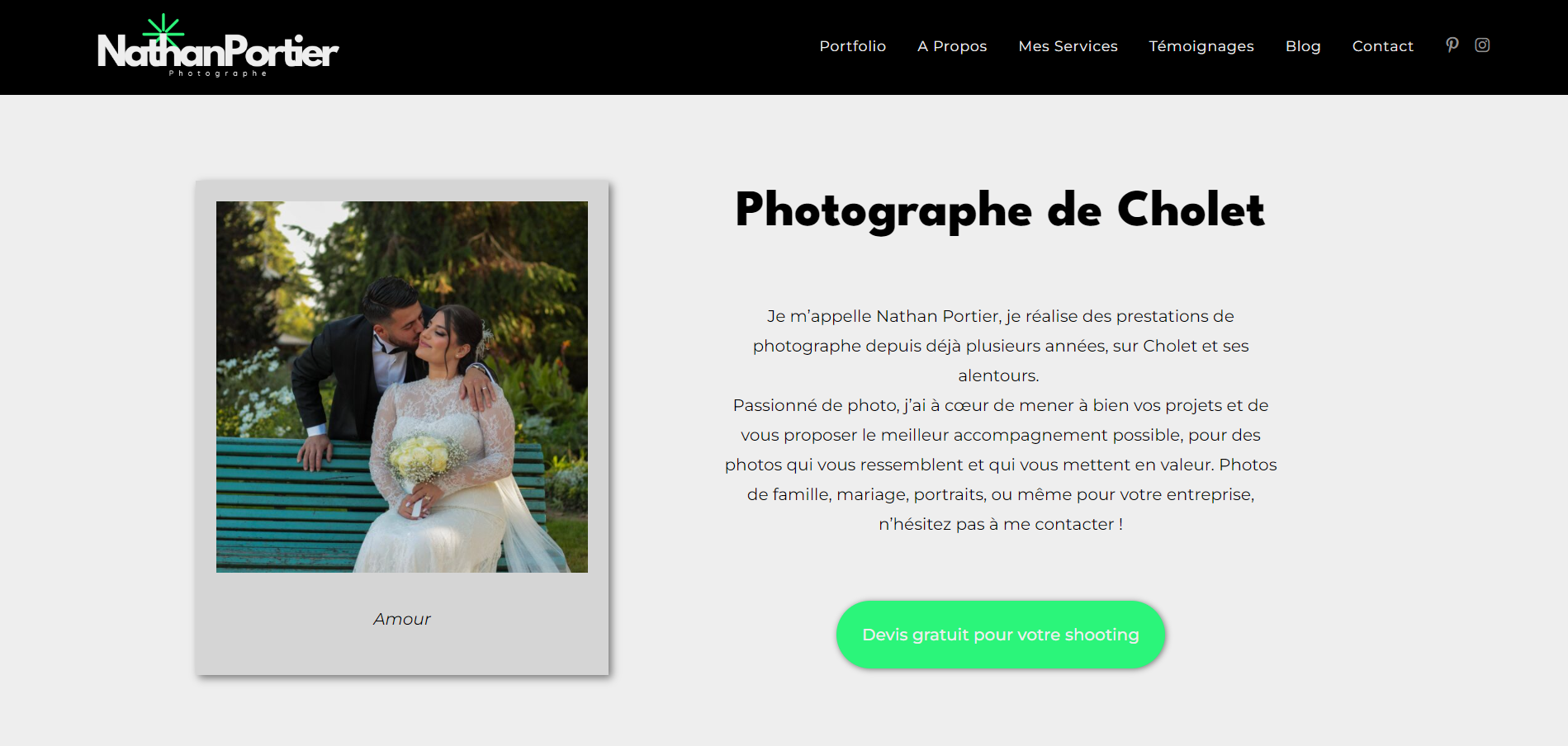Screen dimensions: 1568x746
Task: Click the Photographe de Cholet heading
Action: point(1000,210)
